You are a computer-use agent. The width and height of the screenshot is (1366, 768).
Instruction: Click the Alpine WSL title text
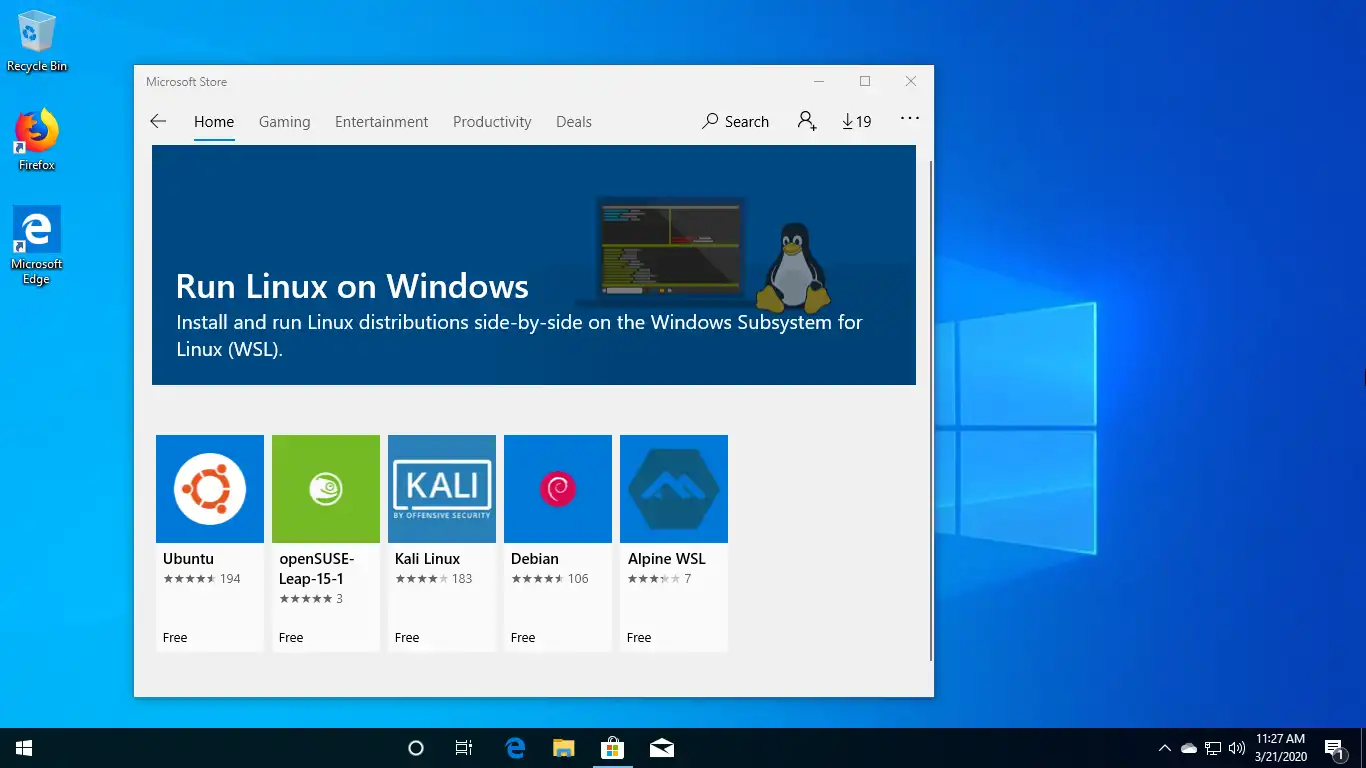[667, 559]
